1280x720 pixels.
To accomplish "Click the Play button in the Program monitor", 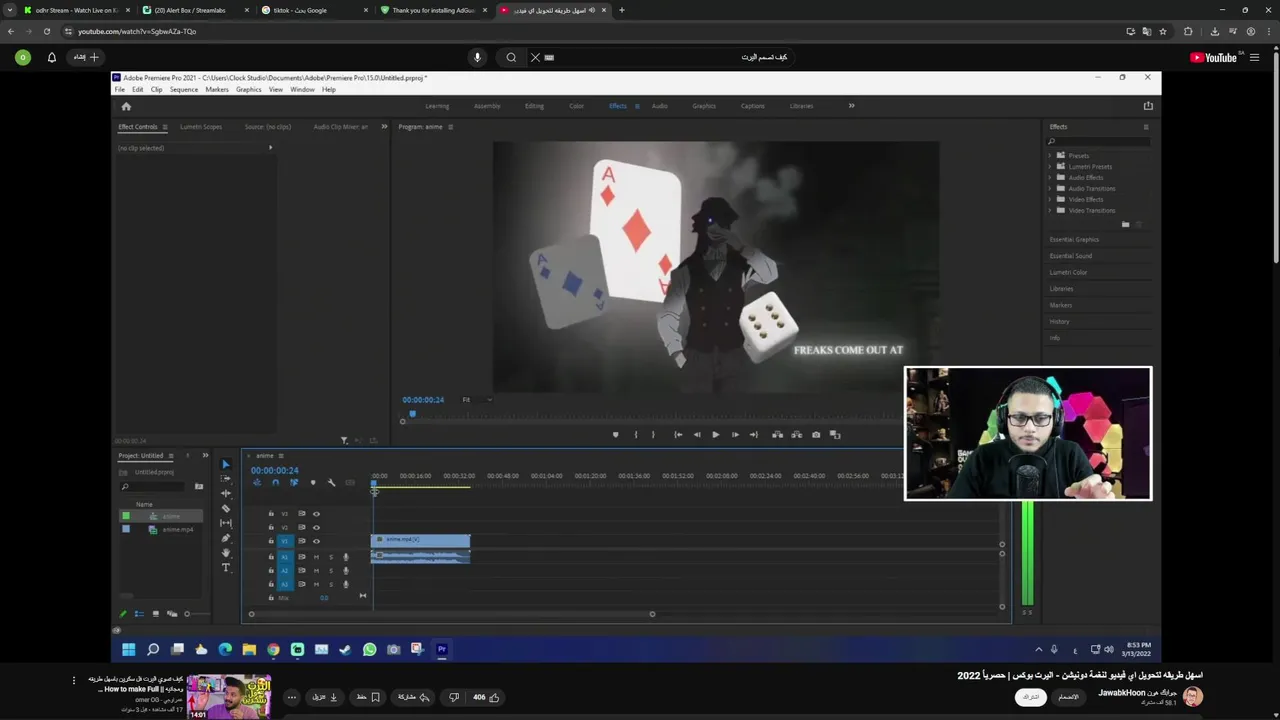I will (x=715, y=435).
